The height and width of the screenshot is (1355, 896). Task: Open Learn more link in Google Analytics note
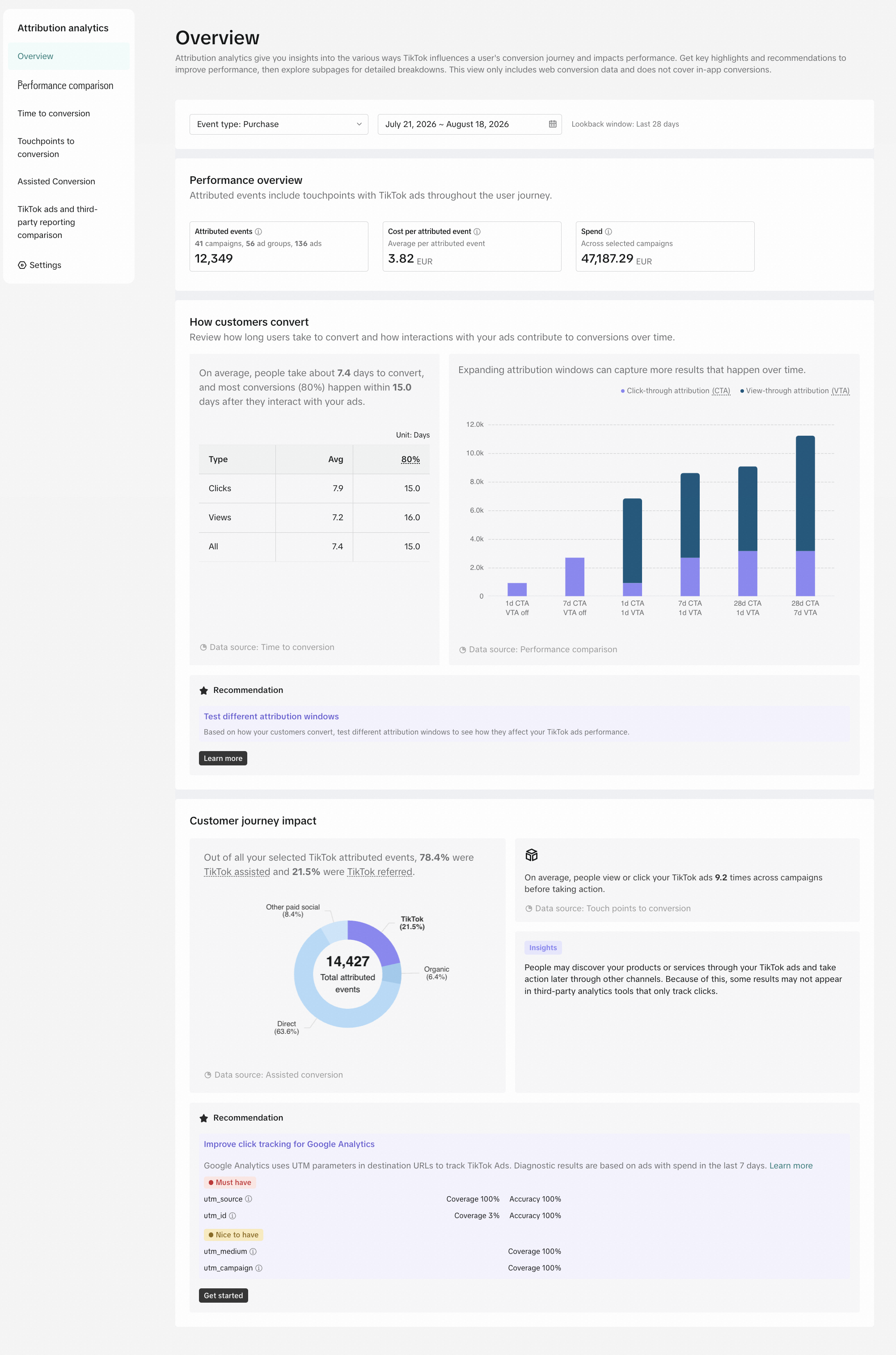(791, 1166)
